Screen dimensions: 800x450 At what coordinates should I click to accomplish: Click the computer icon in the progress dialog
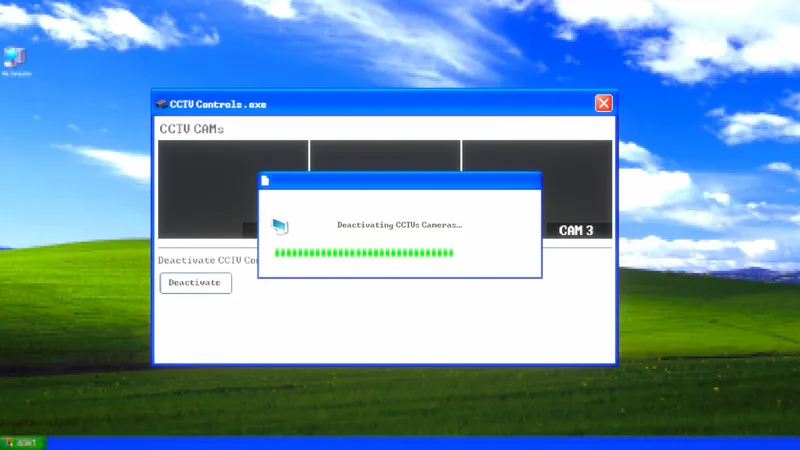281,226
